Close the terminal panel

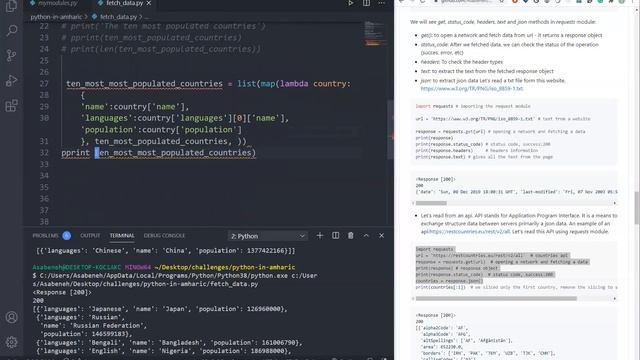click(x=381, y=236)
